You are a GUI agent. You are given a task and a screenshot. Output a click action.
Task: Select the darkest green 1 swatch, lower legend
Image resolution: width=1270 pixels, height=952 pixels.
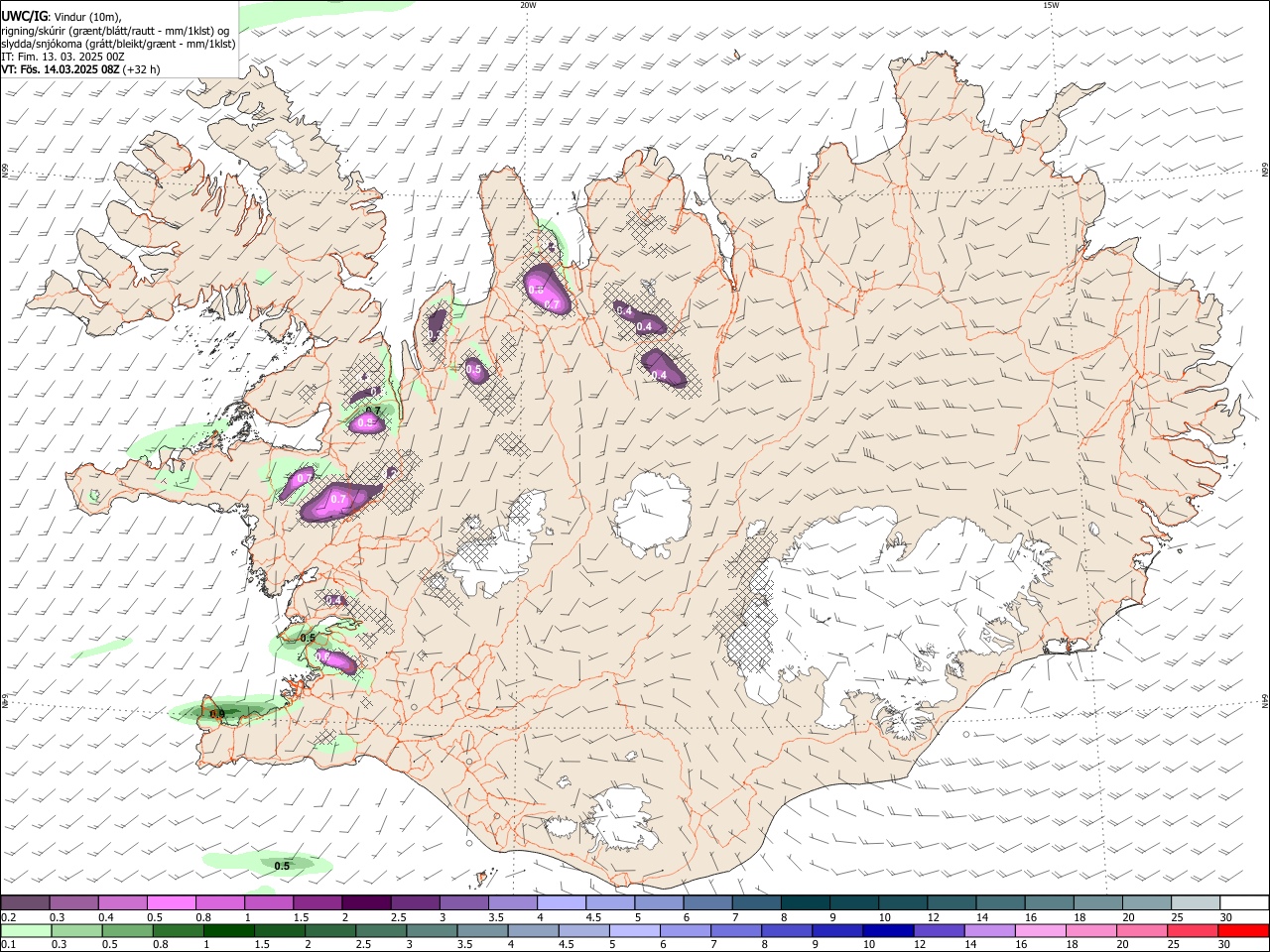click(x=229, y=931)
